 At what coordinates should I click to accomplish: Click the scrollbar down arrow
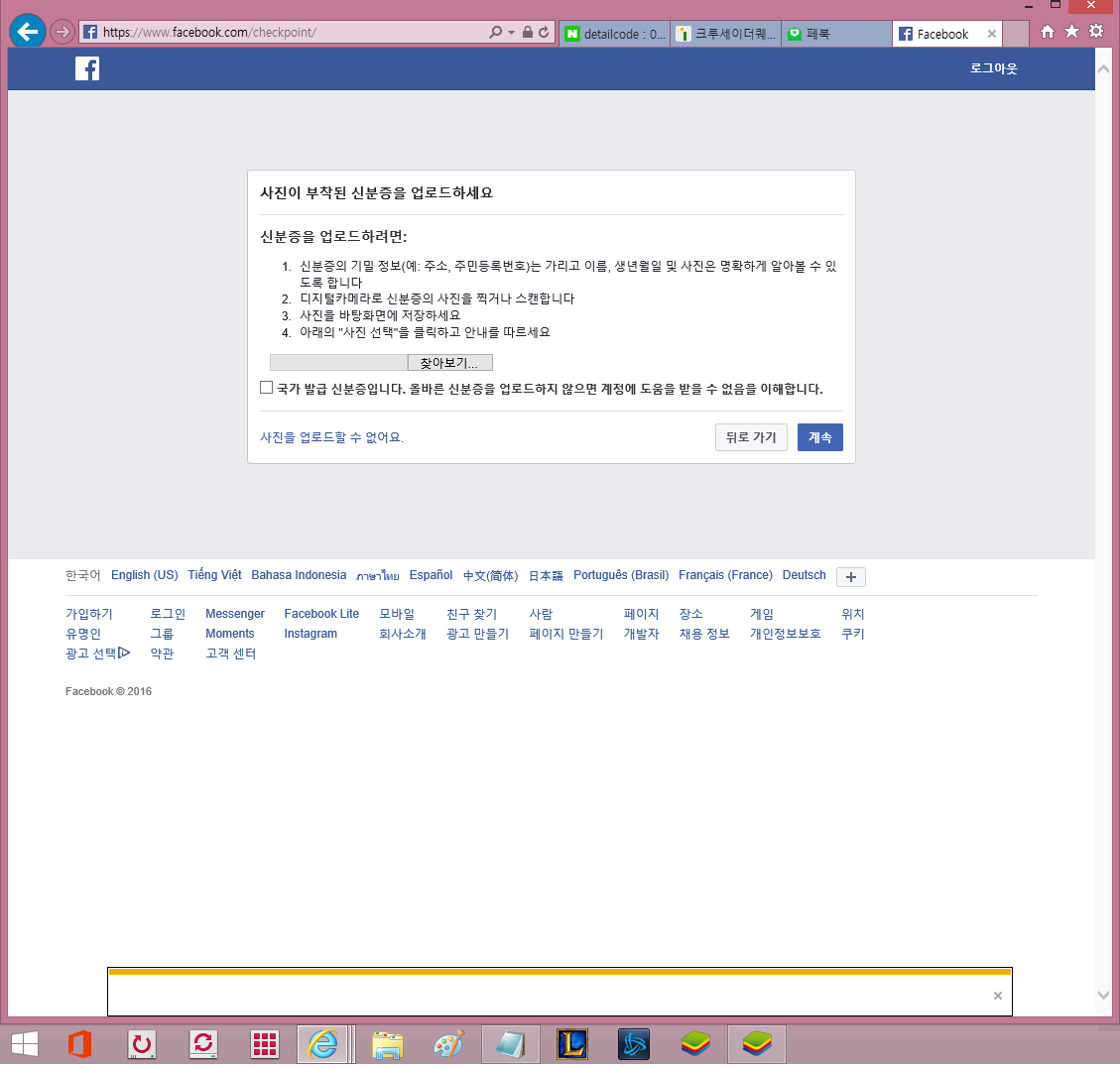click(x=1103, y=996)
